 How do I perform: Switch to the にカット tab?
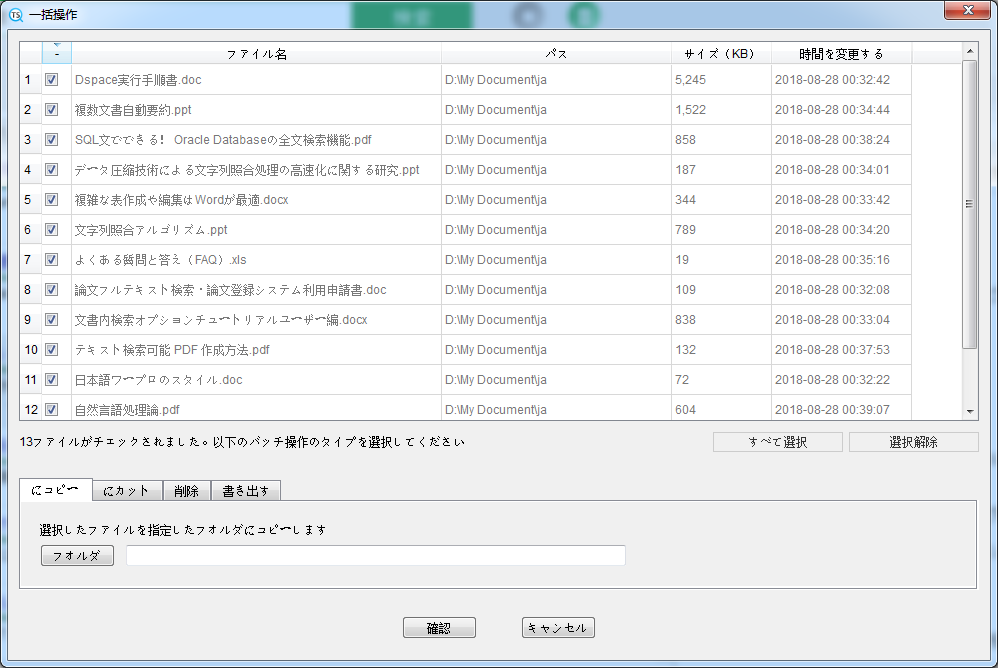[126, 490]
